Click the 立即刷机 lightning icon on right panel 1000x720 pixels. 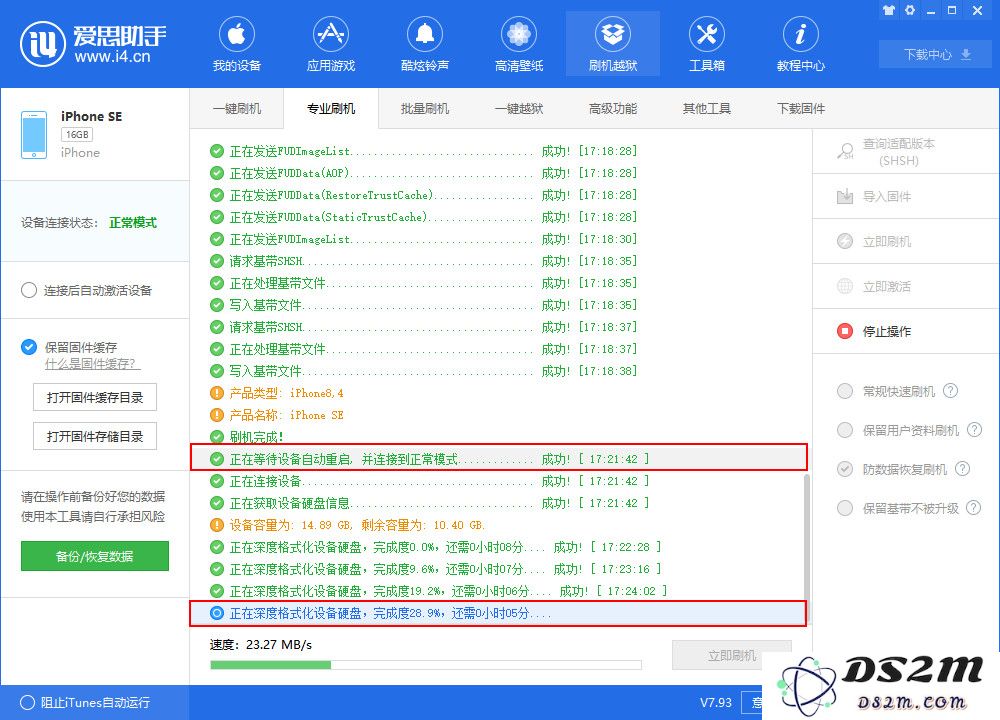845,241
